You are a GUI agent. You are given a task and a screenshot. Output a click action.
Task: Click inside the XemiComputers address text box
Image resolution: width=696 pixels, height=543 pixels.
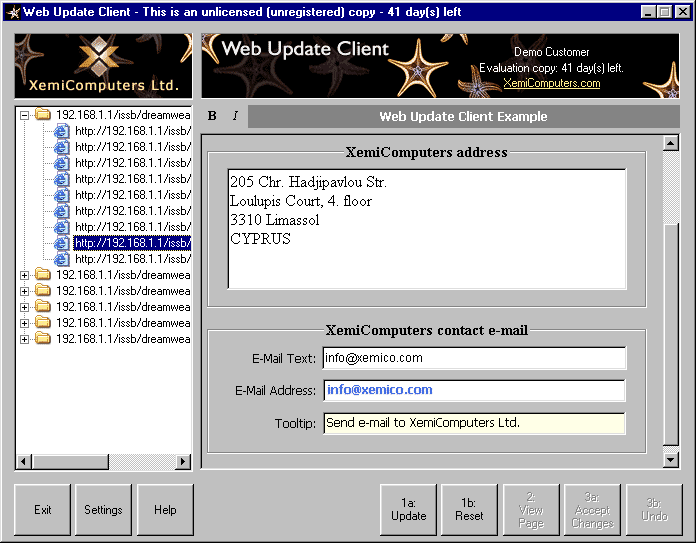click(427, 229)
